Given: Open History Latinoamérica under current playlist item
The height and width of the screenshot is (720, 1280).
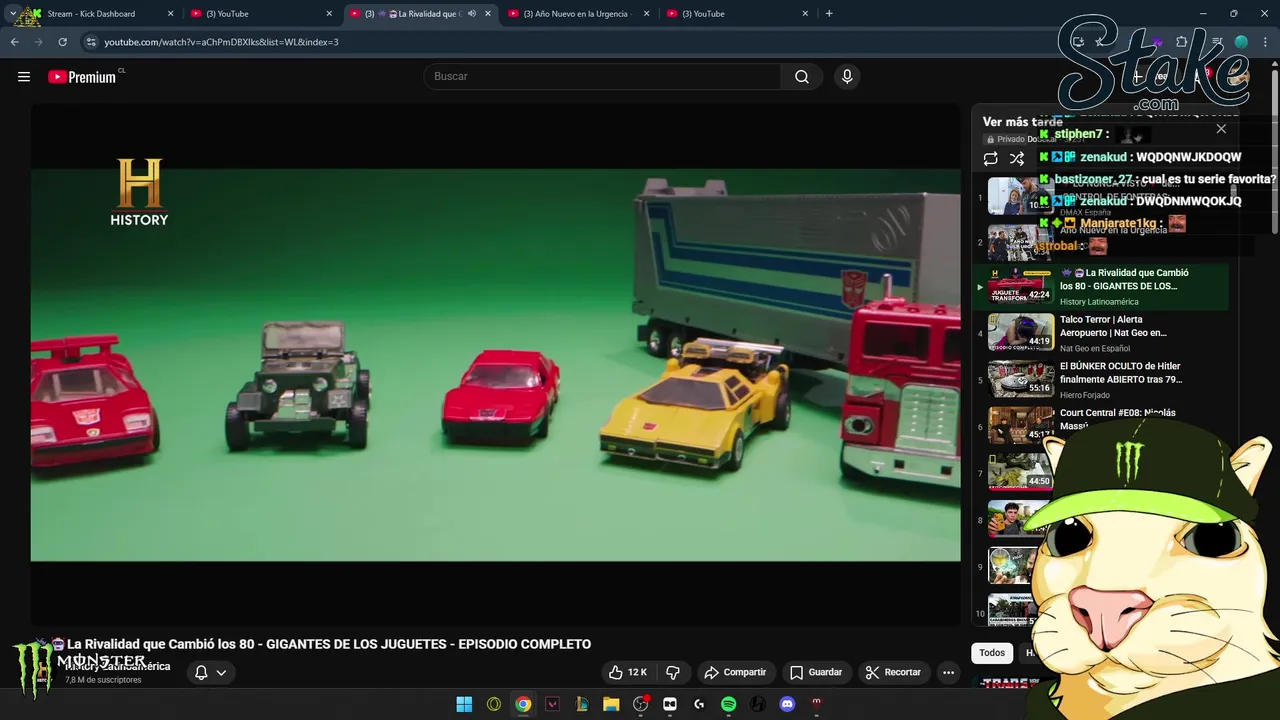Looking at the screenshot, I should (x=1099, y=302).
